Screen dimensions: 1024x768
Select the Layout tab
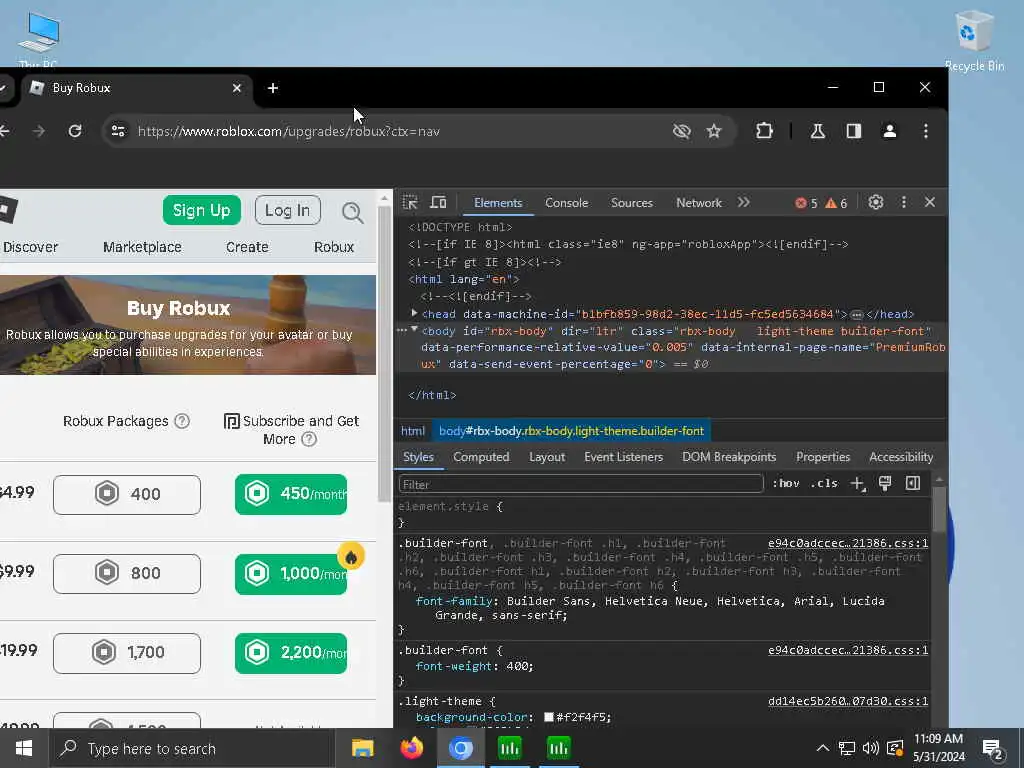pyautogui.click(x=547, y=457)
